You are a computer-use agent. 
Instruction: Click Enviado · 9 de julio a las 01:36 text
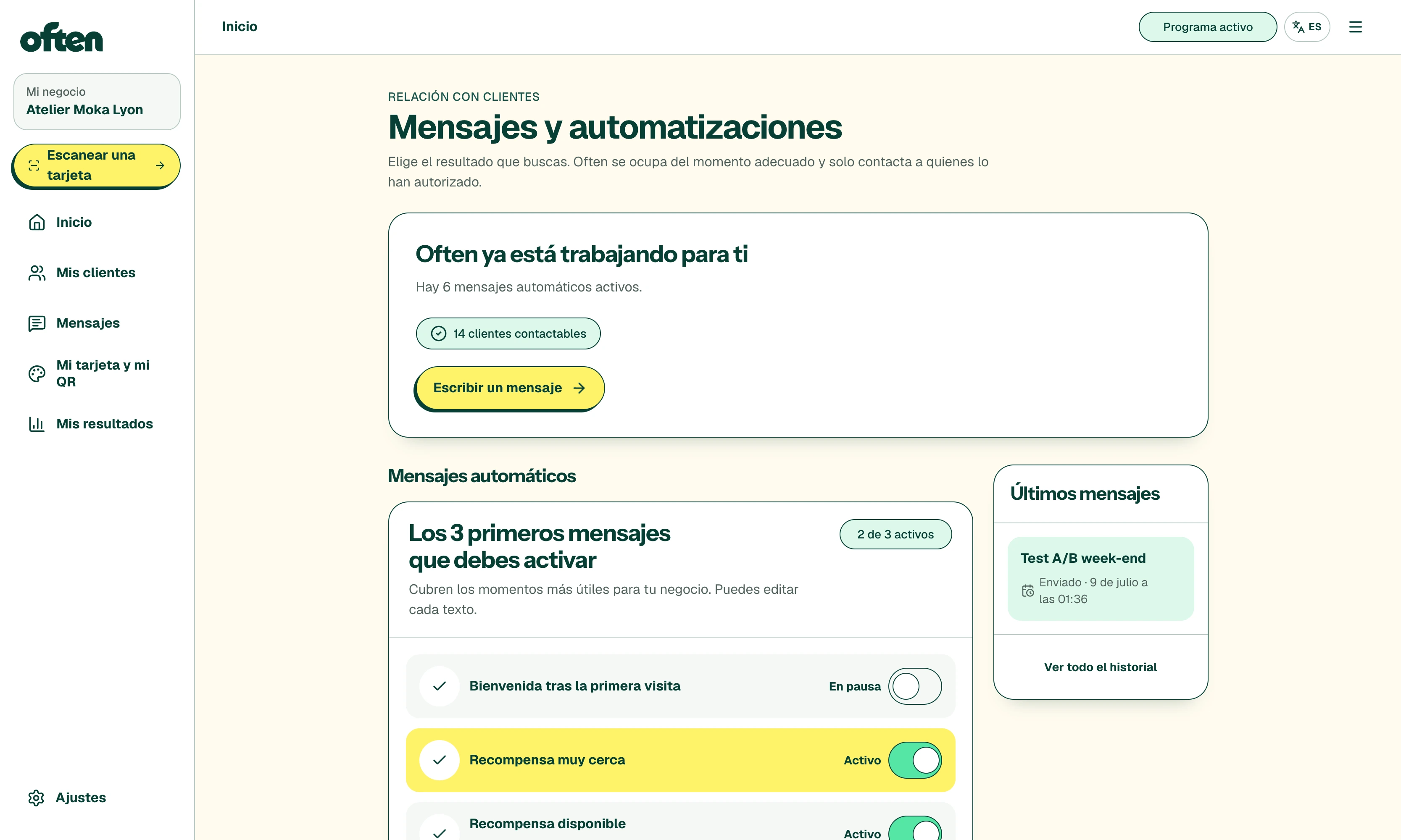point(1093,591)
